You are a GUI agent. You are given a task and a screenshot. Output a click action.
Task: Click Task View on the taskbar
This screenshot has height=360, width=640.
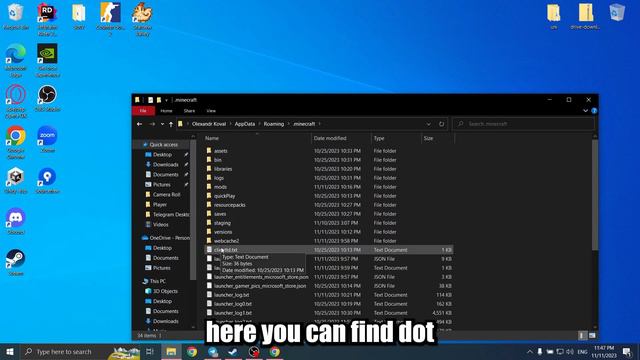coord(150,351)
